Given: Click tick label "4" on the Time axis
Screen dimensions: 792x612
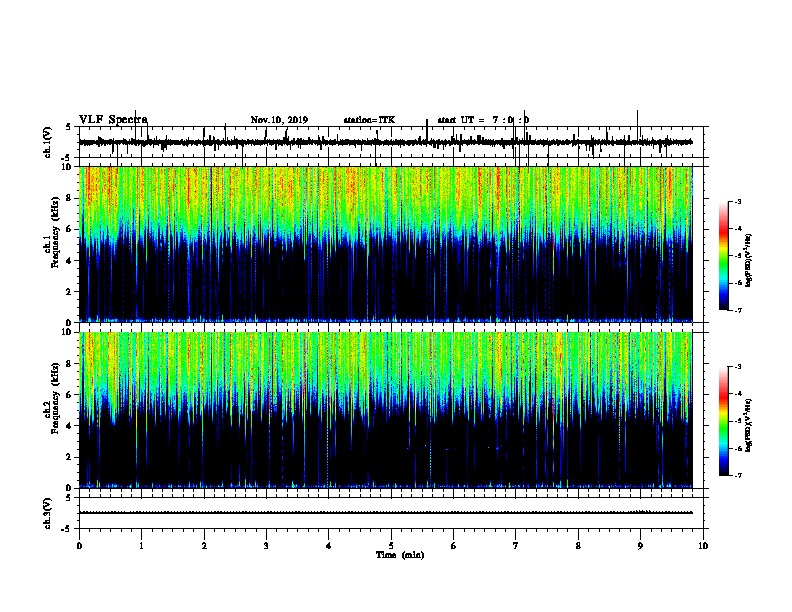Looking at the screenshot, I should (x=329, y=546).
